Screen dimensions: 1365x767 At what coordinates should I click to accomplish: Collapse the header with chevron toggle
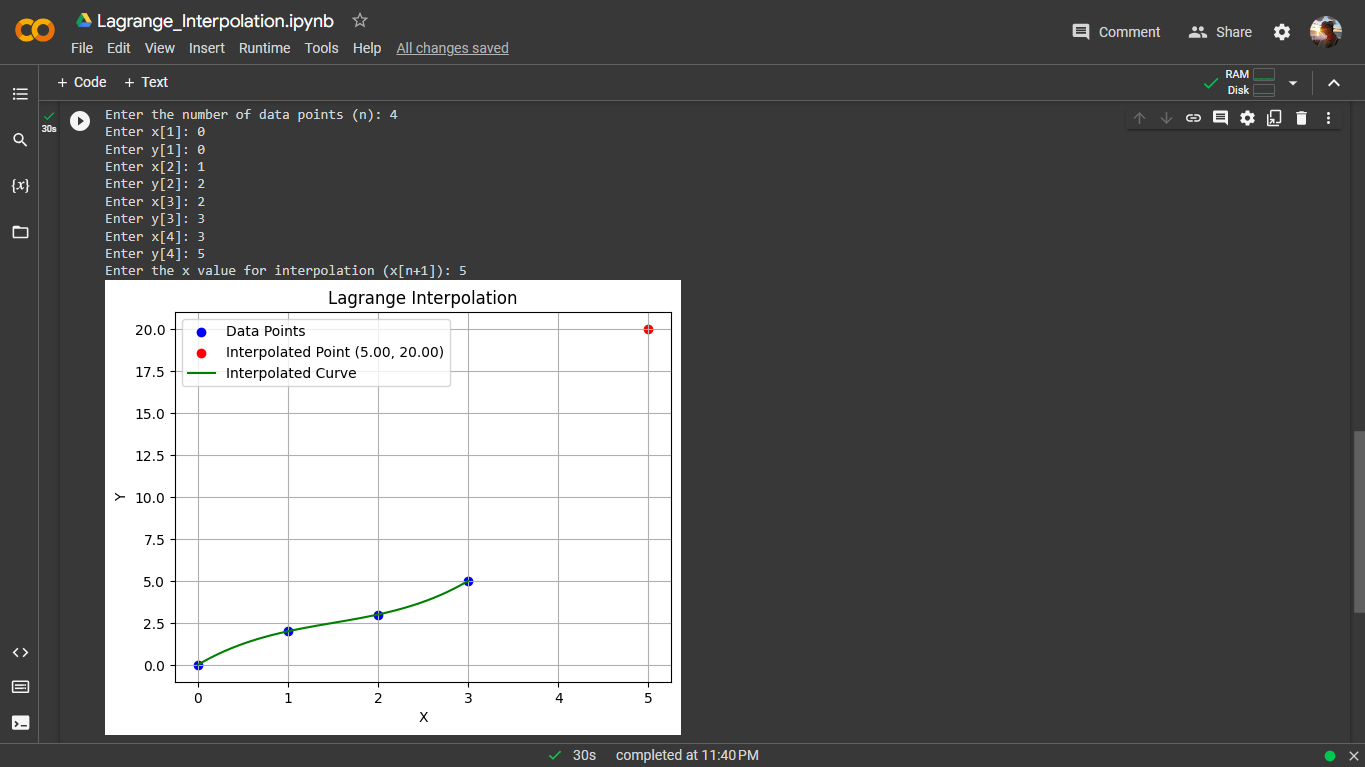pyautogui.click(x=1334, y=83)
